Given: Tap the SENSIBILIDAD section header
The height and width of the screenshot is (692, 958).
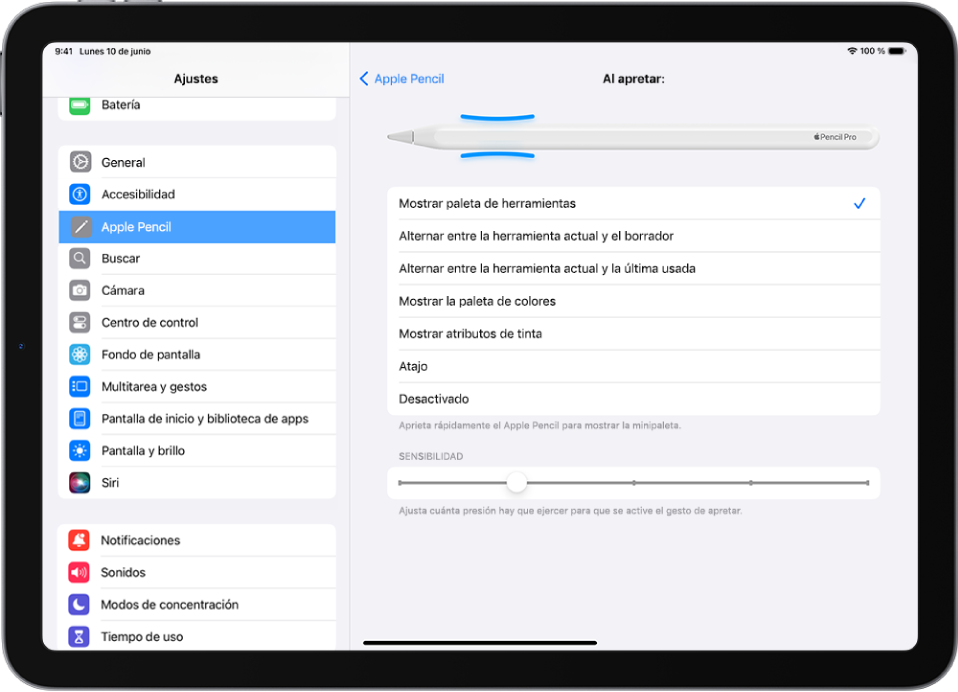Looking at the screenshot, I should [431, 456].
